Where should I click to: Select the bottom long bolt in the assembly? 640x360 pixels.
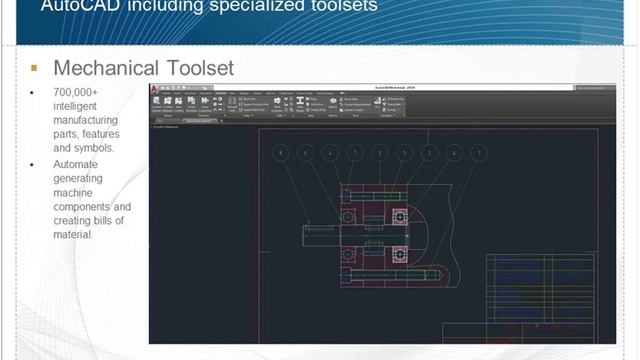tap(393, 275)
